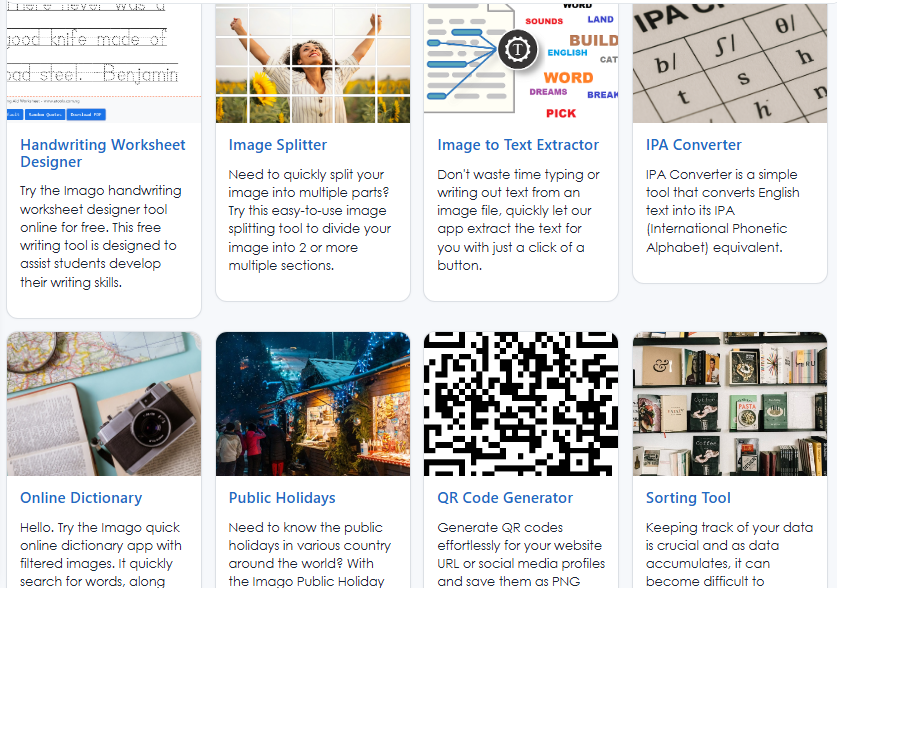Image resolution: width=900 pixels, height=744 pixels.
Task: Click the text extractor gear icon
Action: coord(517,47)
